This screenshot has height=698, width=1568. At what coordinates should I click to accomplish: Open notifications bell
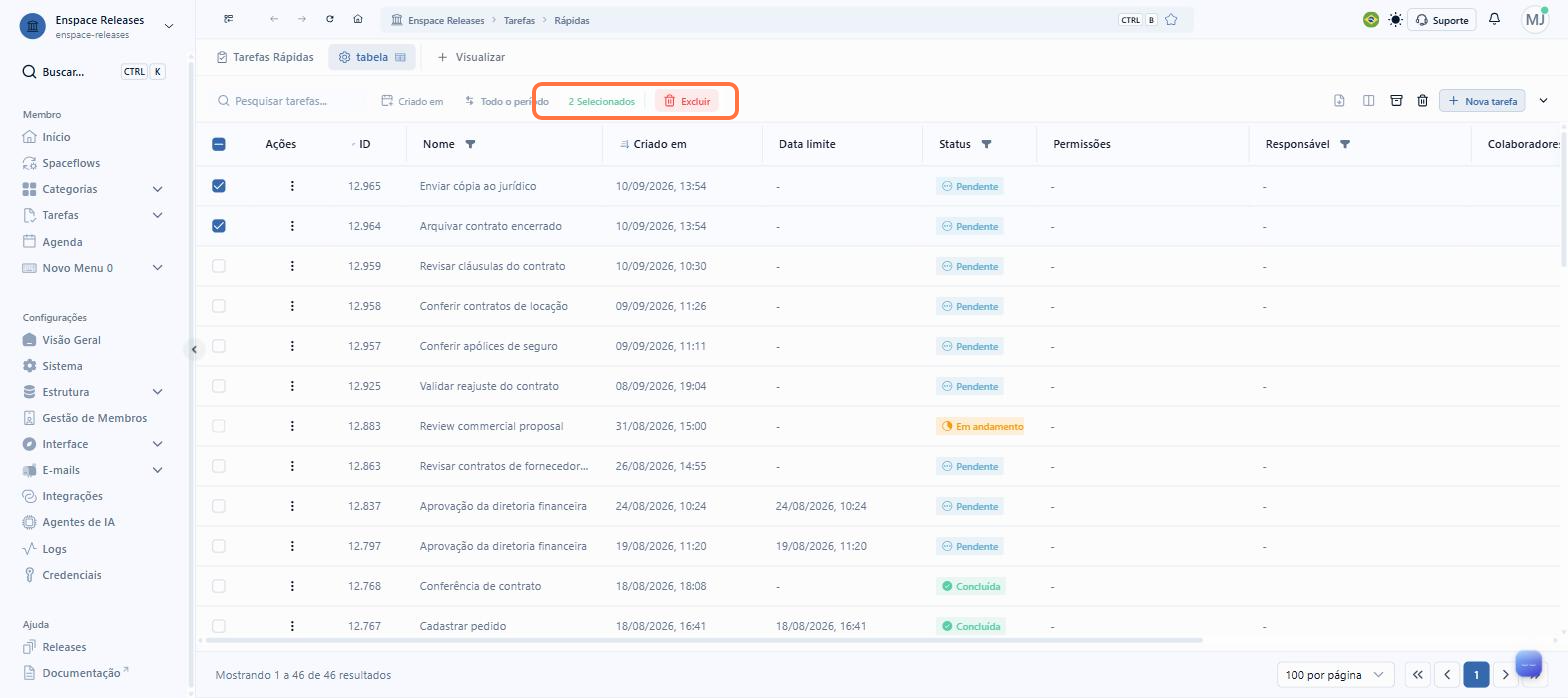[x=1495, y=20]
